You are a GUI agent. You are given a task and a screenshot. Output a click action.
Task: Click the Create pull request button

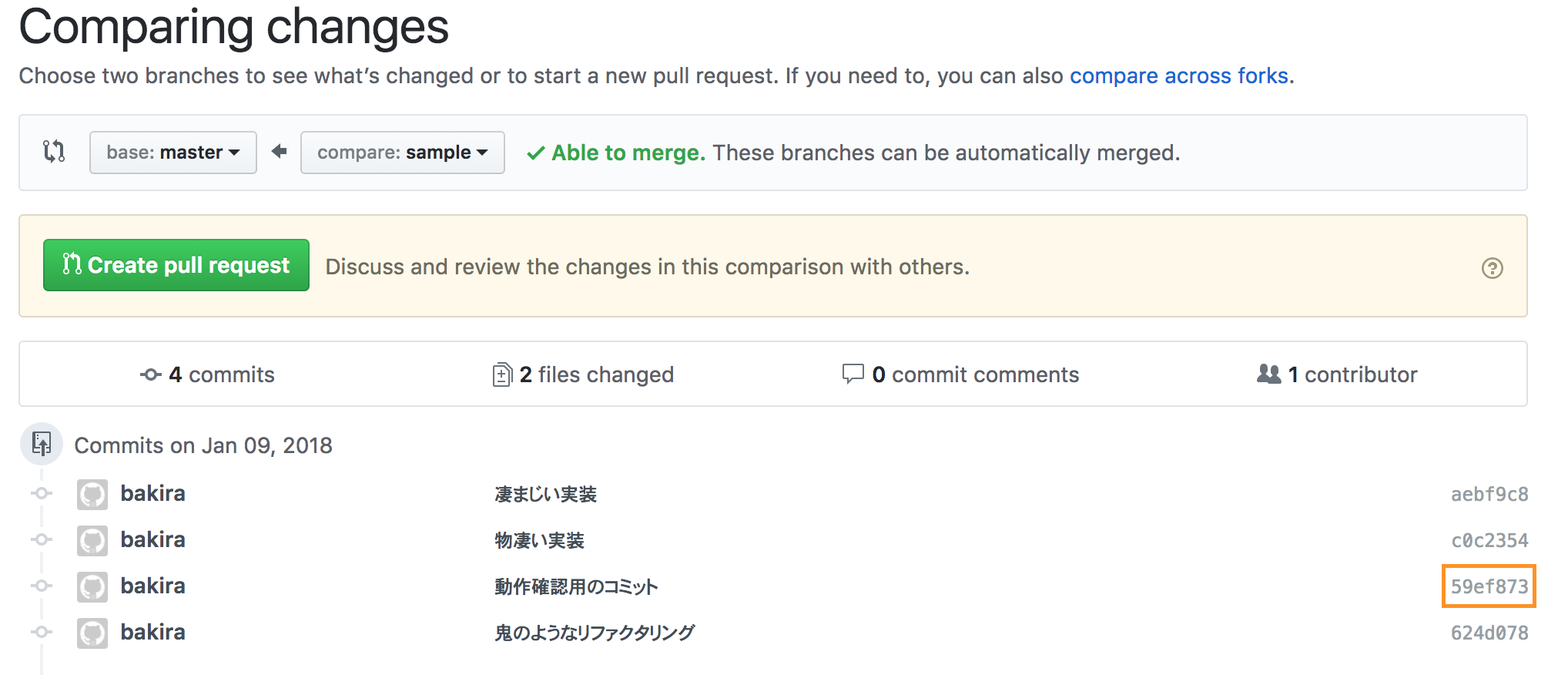click(x=176, y=265)
